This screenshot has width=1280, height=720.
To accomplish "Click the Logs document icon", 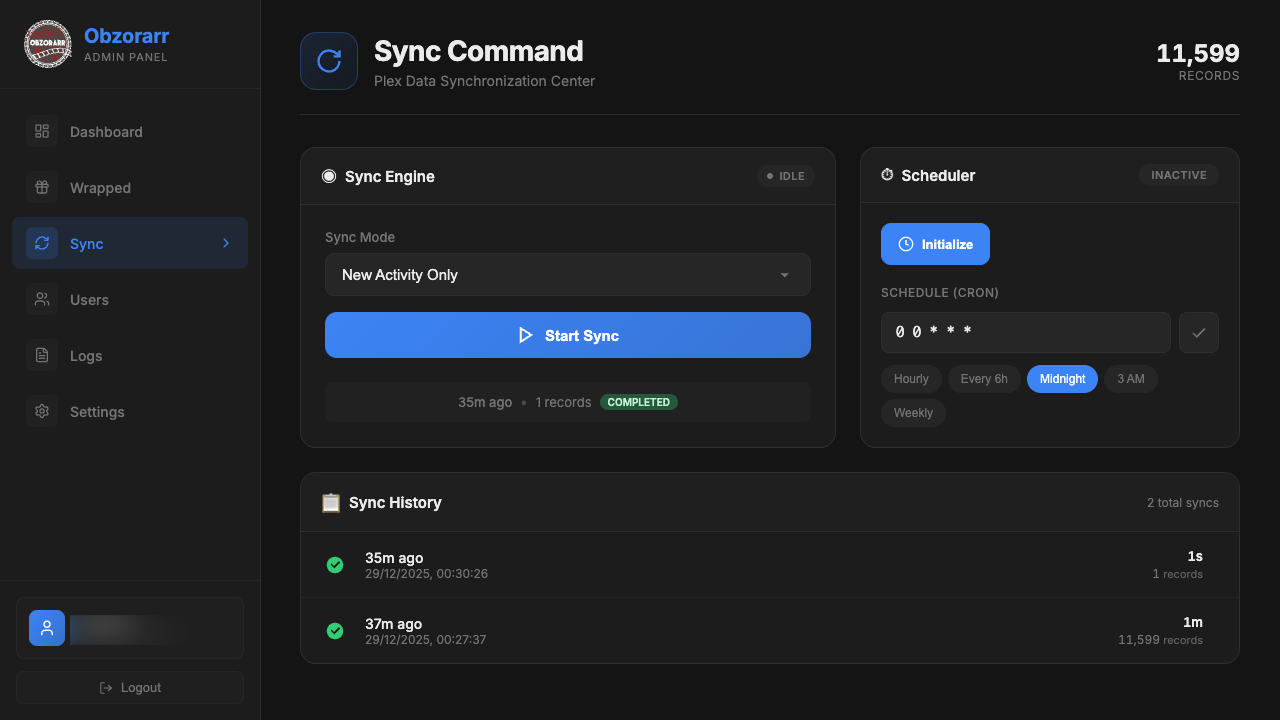I will click(42, 355).
